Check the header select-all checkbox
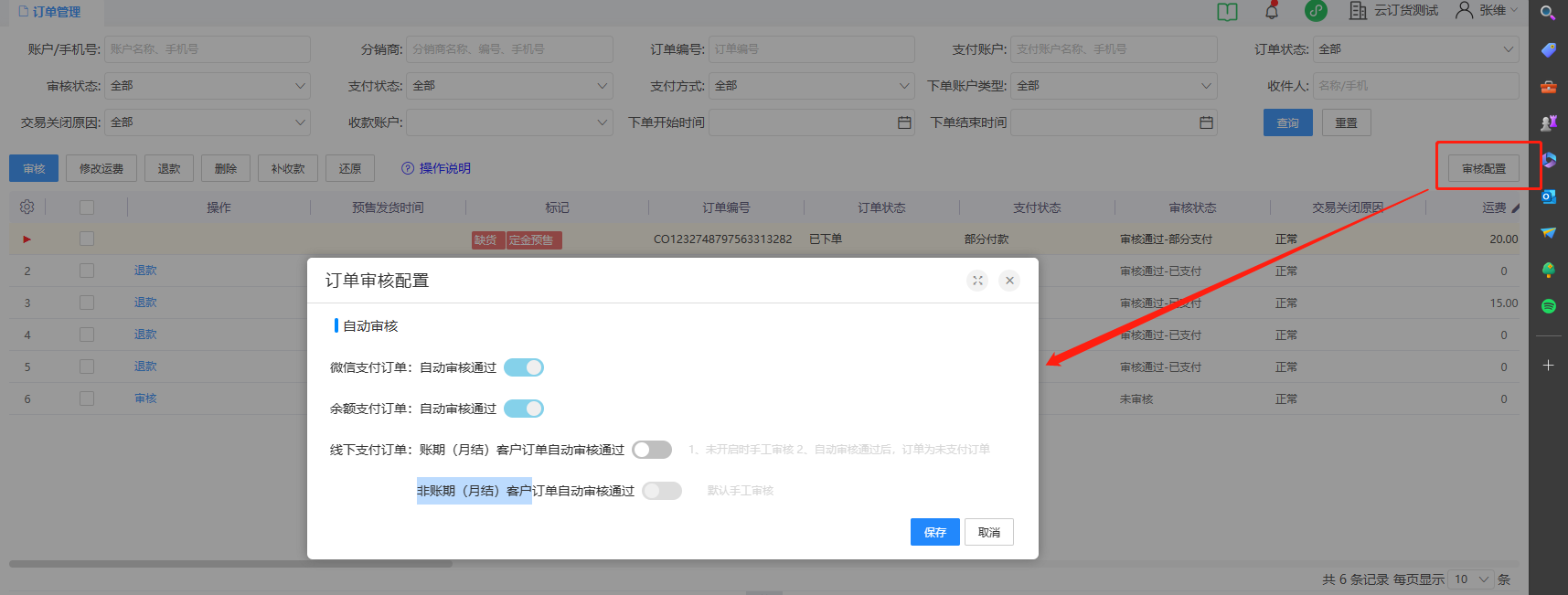This screenshot has height=595, width=1568. pyautogui.click(x=87, y=207)
